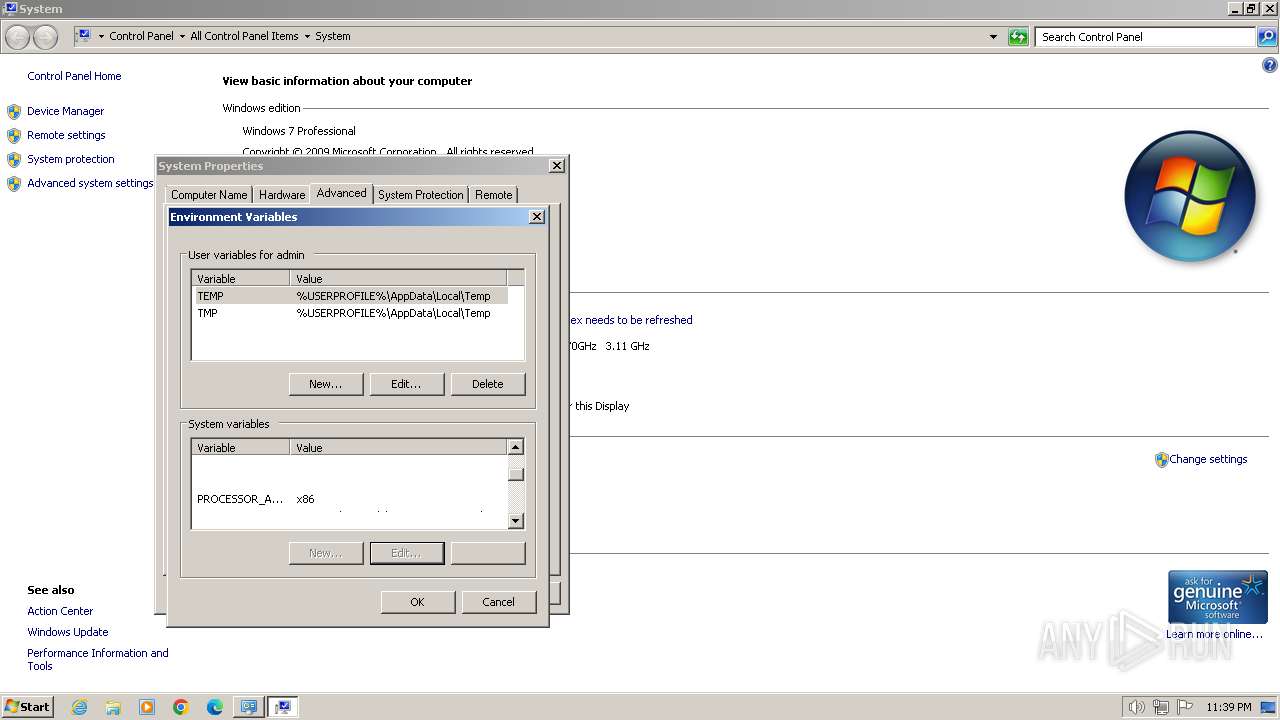1280x720 pixels.
Task: Launch Windows Media Player from taskbar
Action: [x=147, y=707]
